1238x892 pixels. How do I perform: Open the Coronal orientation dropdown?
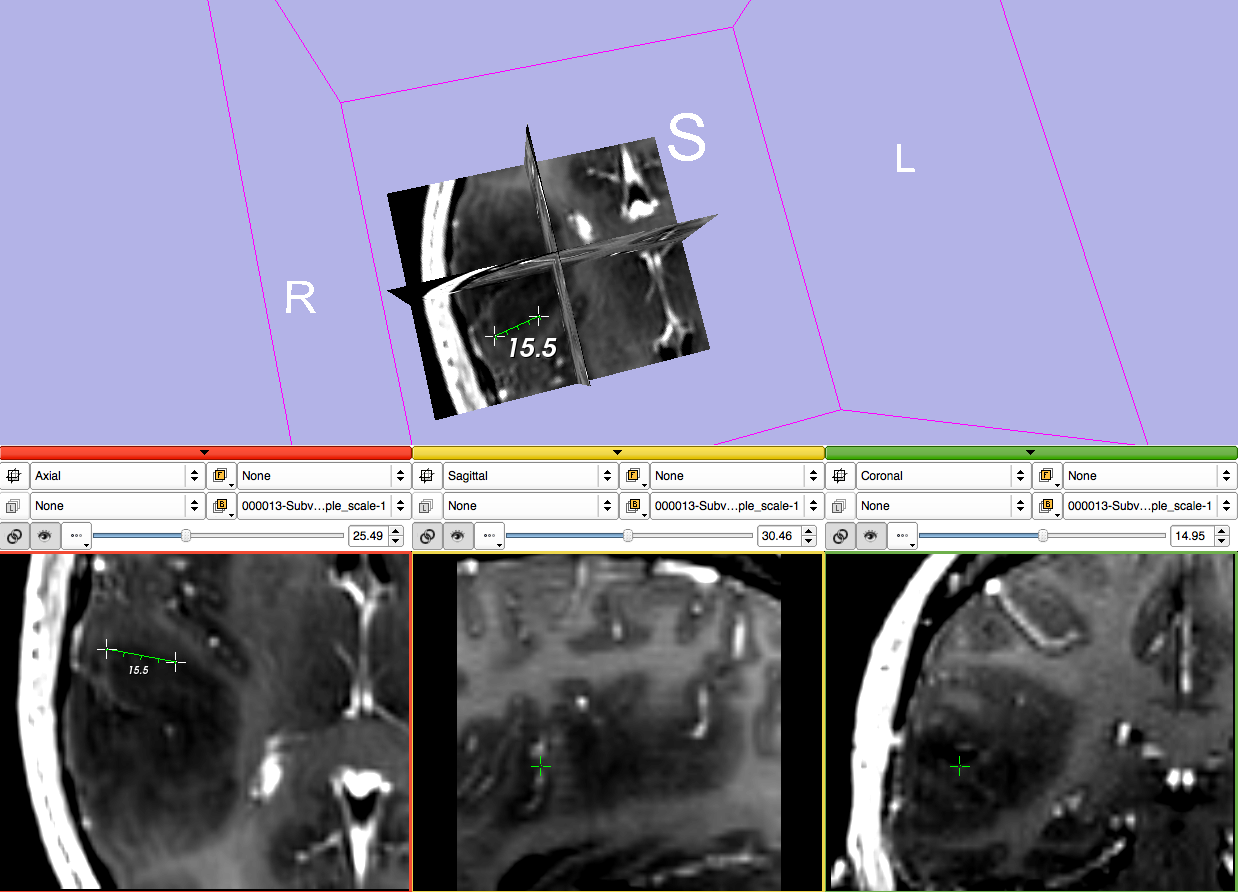[x=942, y=476]
